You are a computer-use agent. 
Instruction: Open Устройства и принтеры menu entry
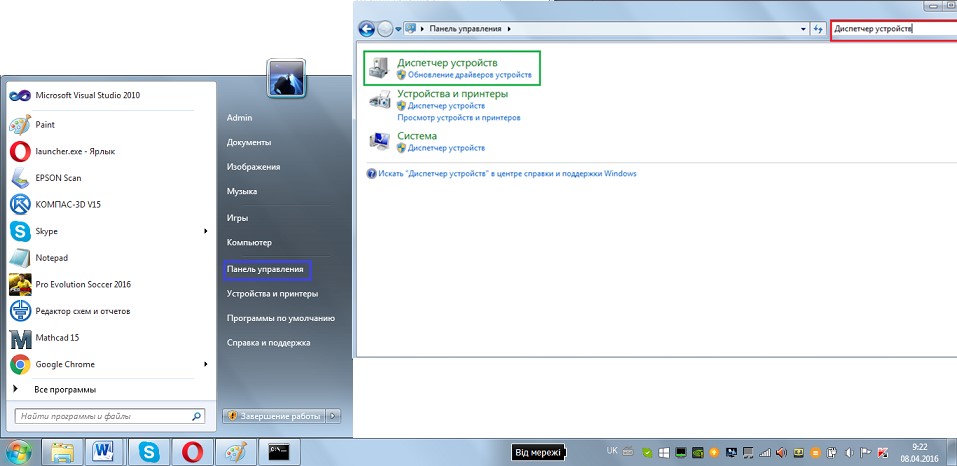coord(272,294)
